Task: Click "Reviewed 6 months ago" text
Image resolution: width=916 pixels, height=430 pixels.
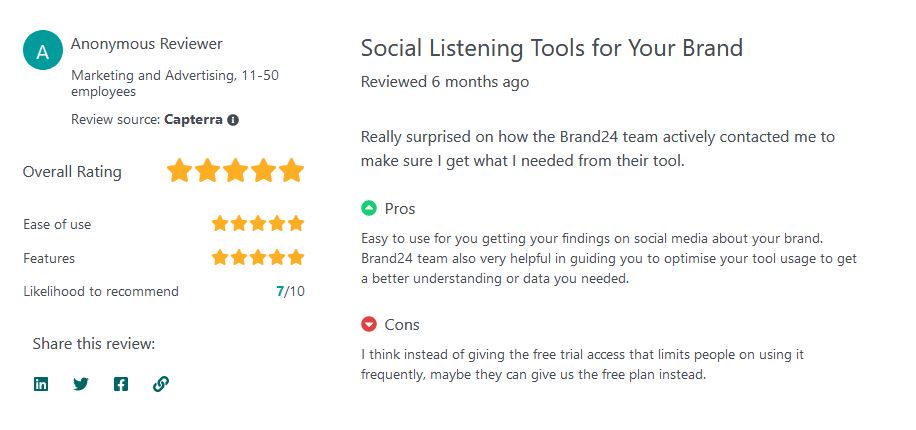Action: (445, 82)
